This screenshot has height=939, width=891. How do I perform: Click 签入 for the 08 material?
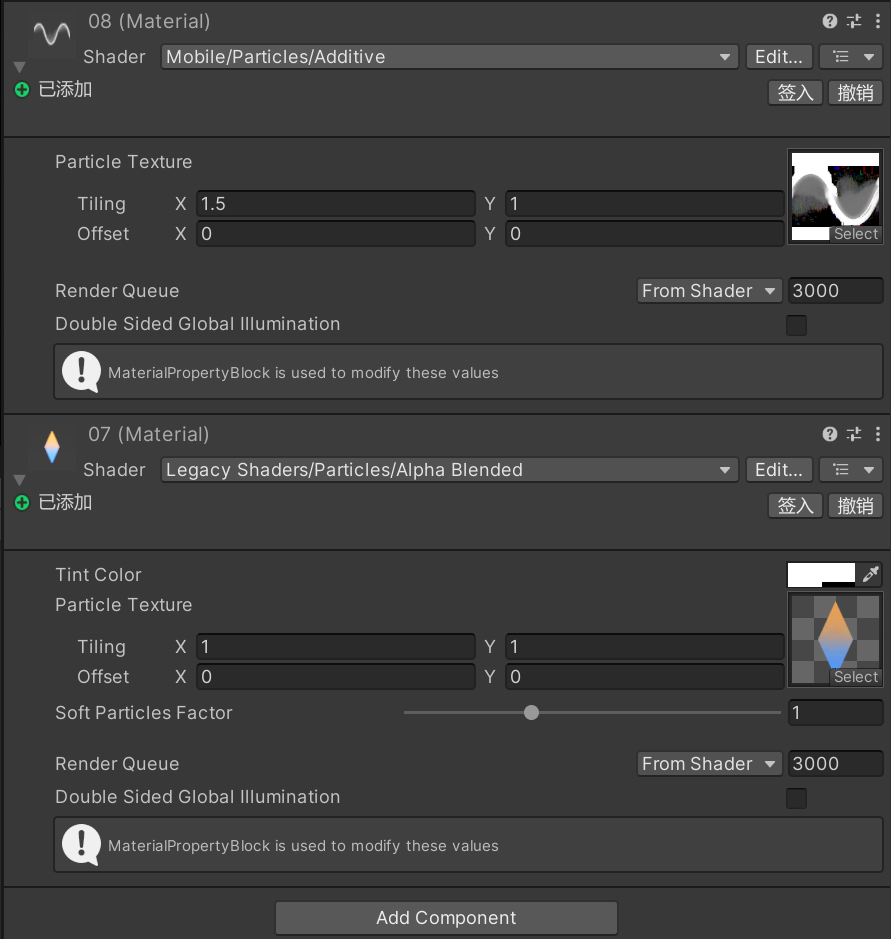pyautogui.click(x=795, y=93)
